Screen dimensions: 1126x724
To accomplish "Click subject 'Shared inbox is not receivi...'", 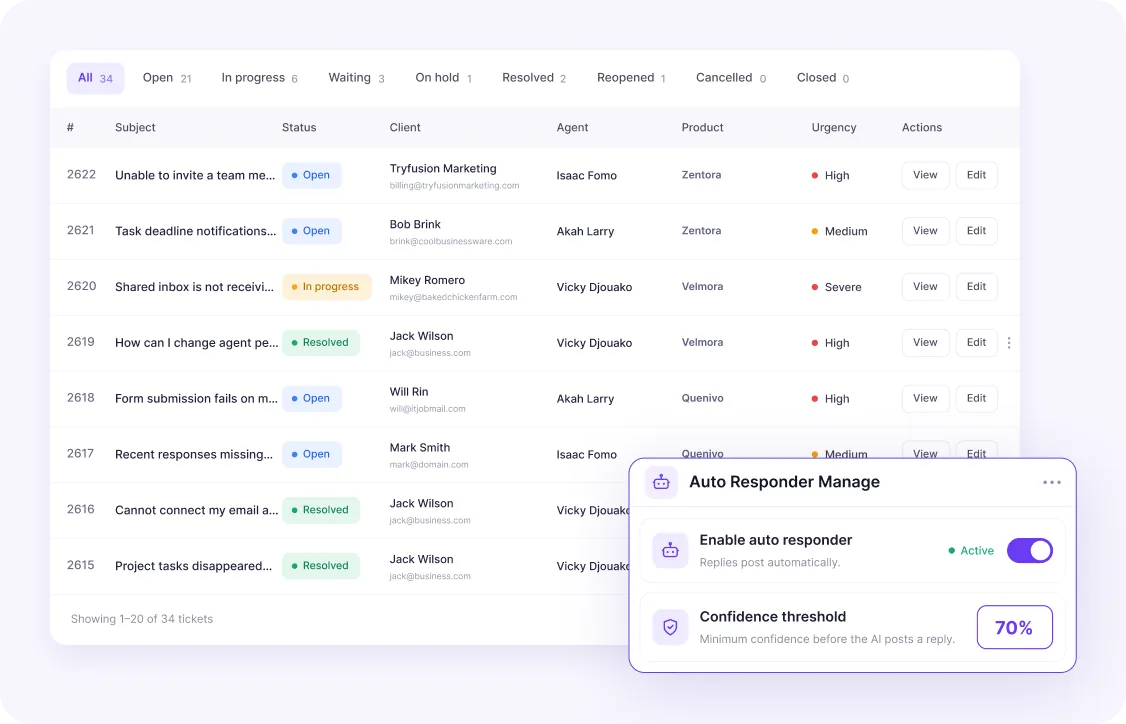I will 195,287.
